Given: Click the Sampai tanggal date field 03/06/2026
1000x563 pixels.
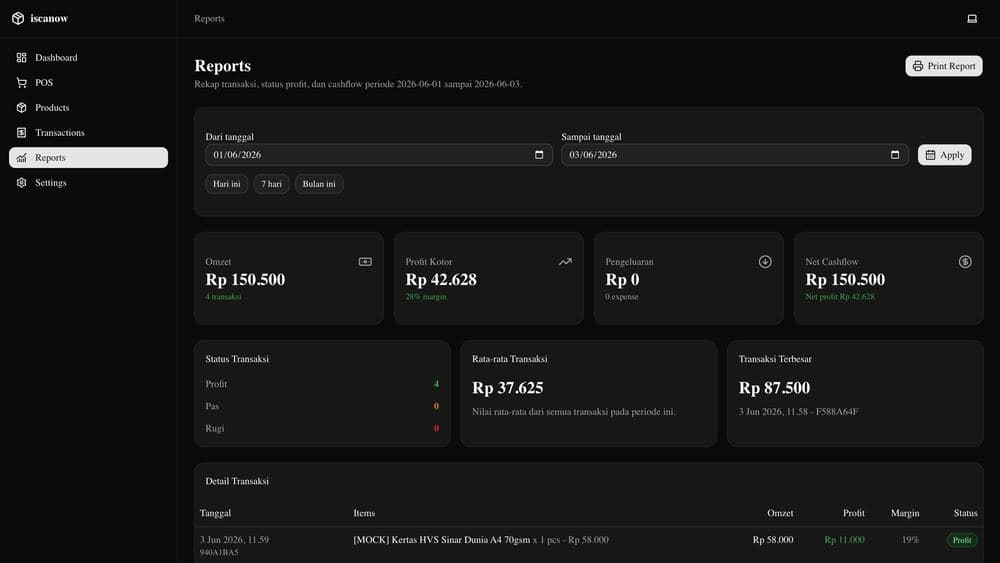Looking at the screenshot, I should (735, 155).
